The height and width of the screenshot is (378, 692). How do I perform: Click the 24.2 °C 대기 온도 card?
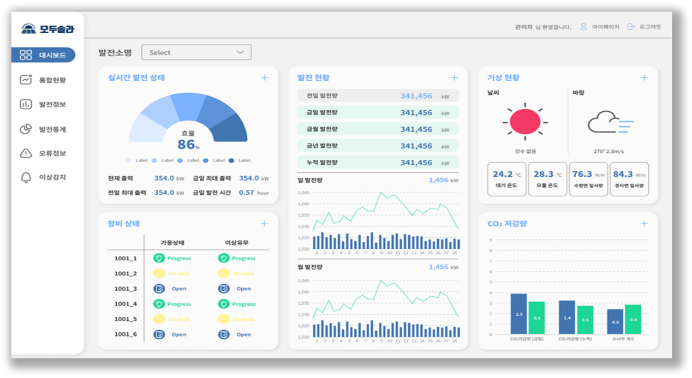coord(507,179)
